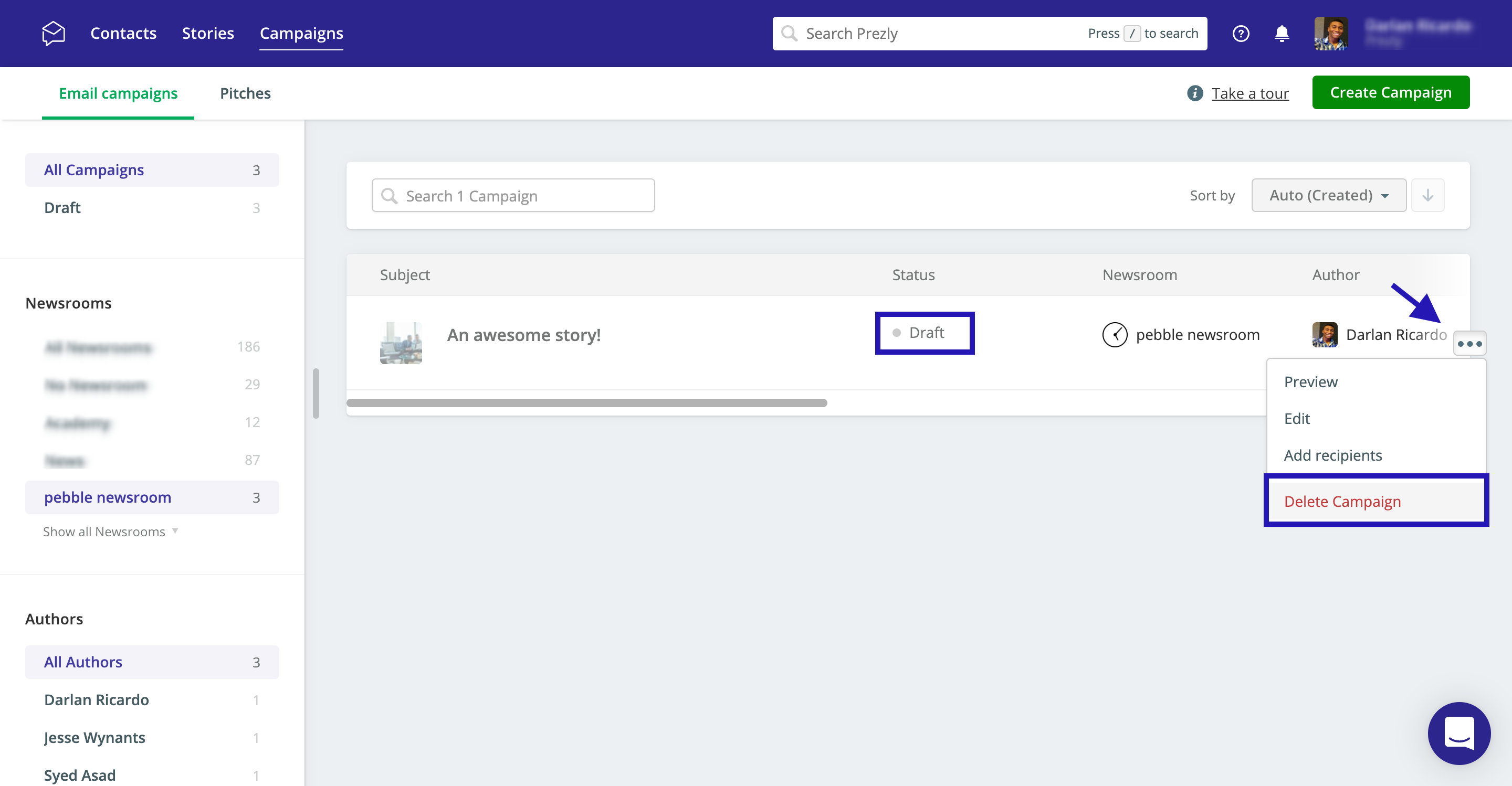Choose Preview from the context menu
Image resolution: width=1512 pixels, height=786 pixels.
click(1376, 382)
